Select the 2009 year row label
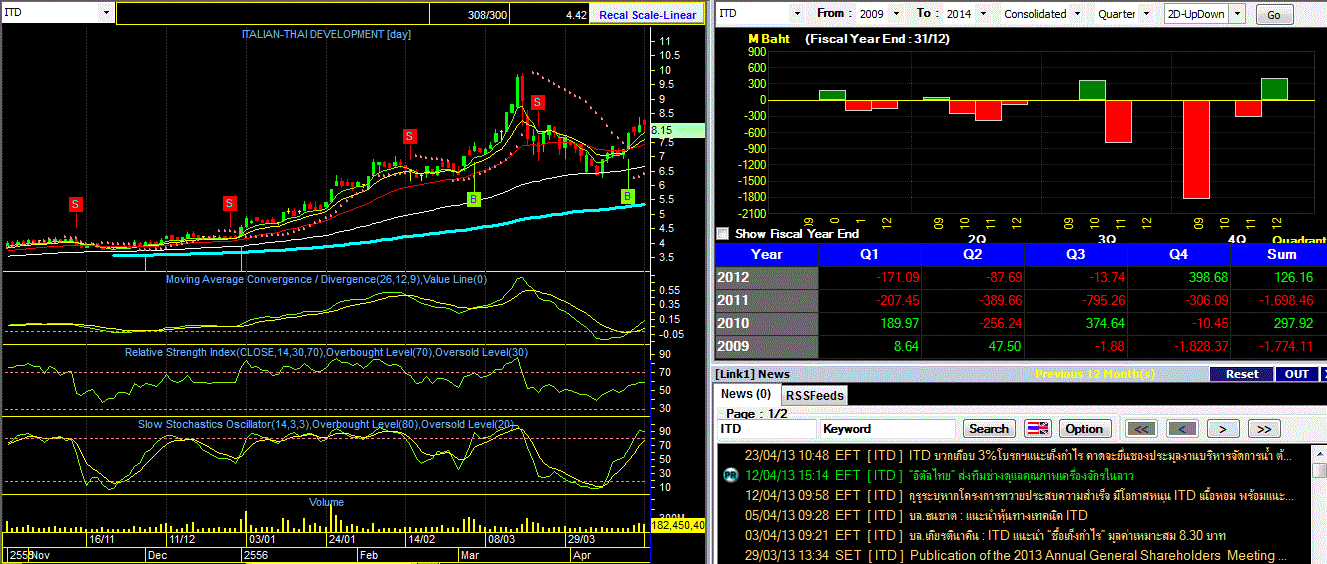1327x564 pixels. (x=767, y=346)
